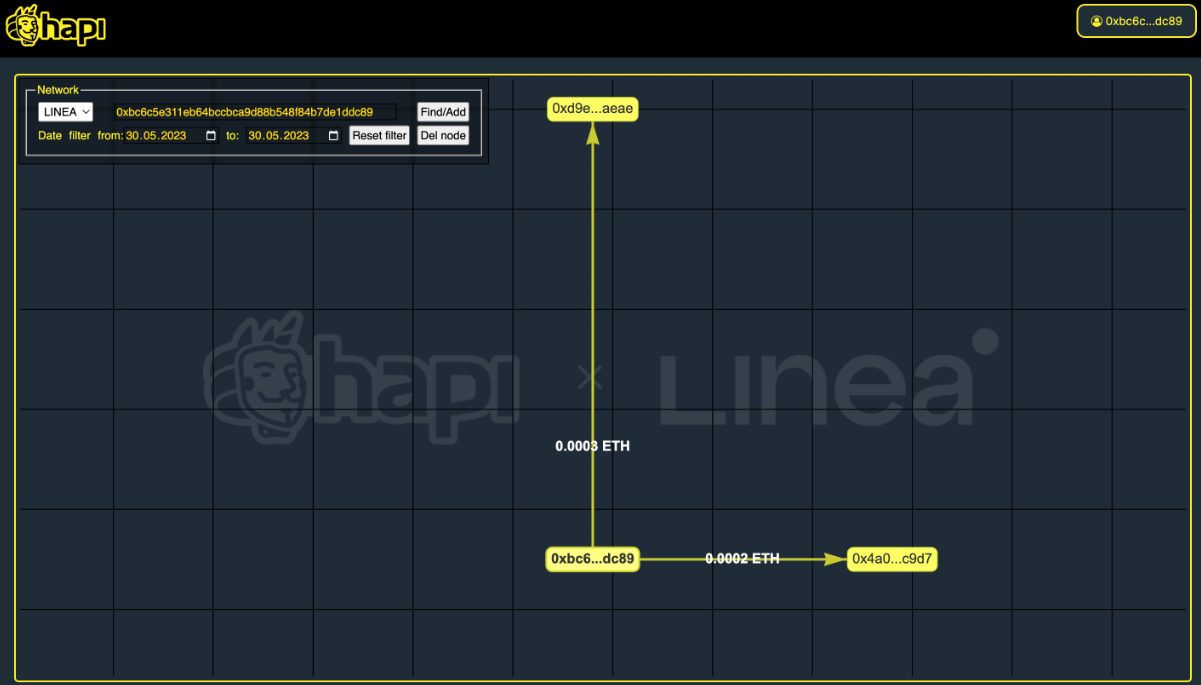Image resolution: width=1201 pixels, height=685 pixels.
Task: Click the 0.0002 ETH edge label
Action: click(x=742, y=559)
